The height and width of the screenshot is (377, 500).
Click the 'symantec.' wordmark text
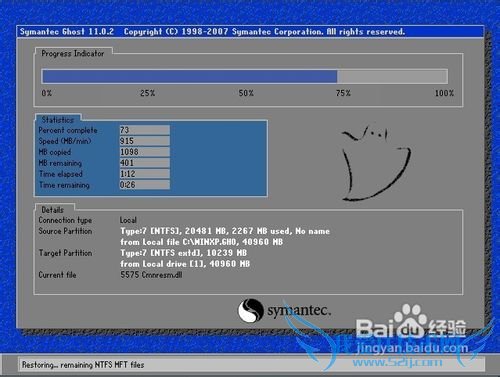click(299, 311)
